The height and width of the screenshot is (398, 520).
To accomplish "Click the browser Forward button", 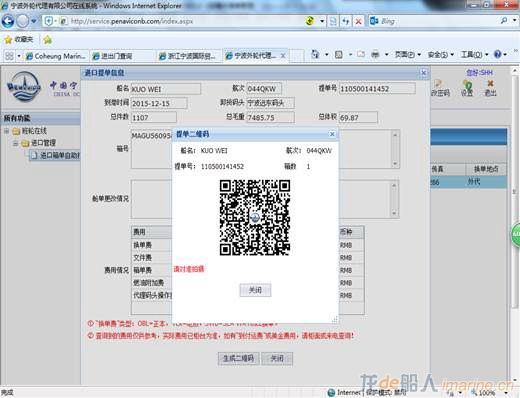I will pos(23,21).
